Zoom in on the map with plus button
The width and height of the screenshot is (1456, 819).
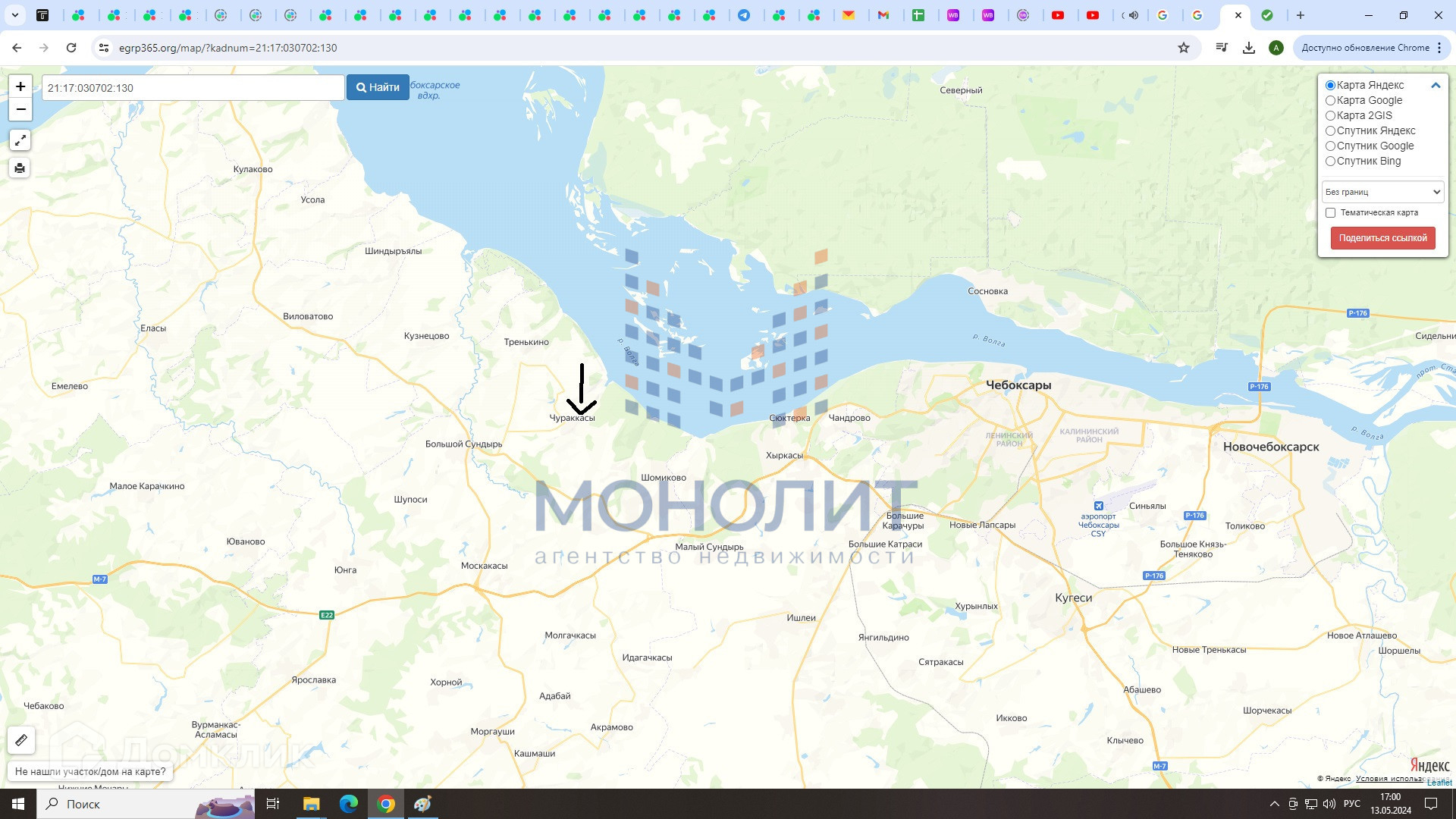point(20,86)
